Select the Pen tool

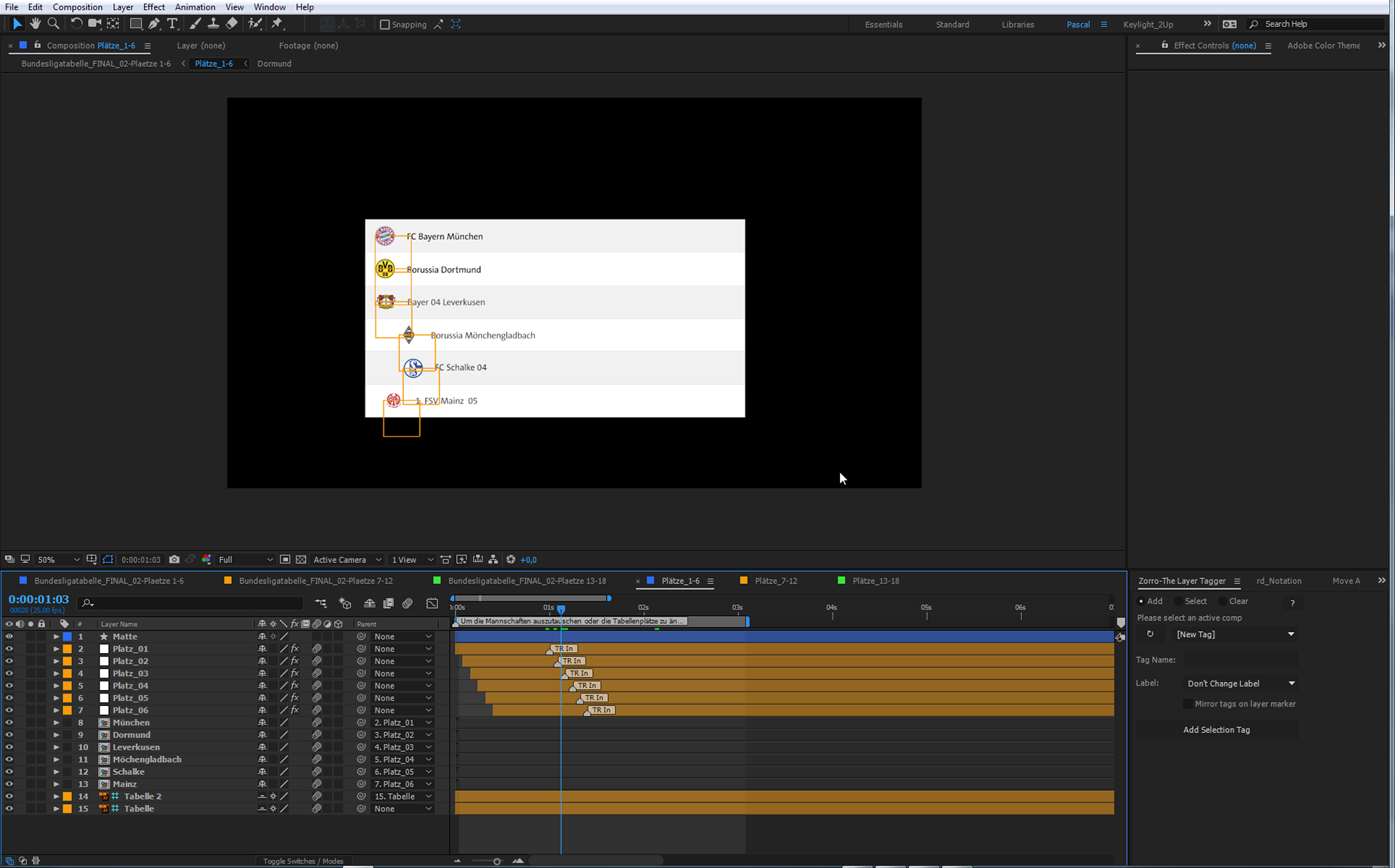(154, 24)
